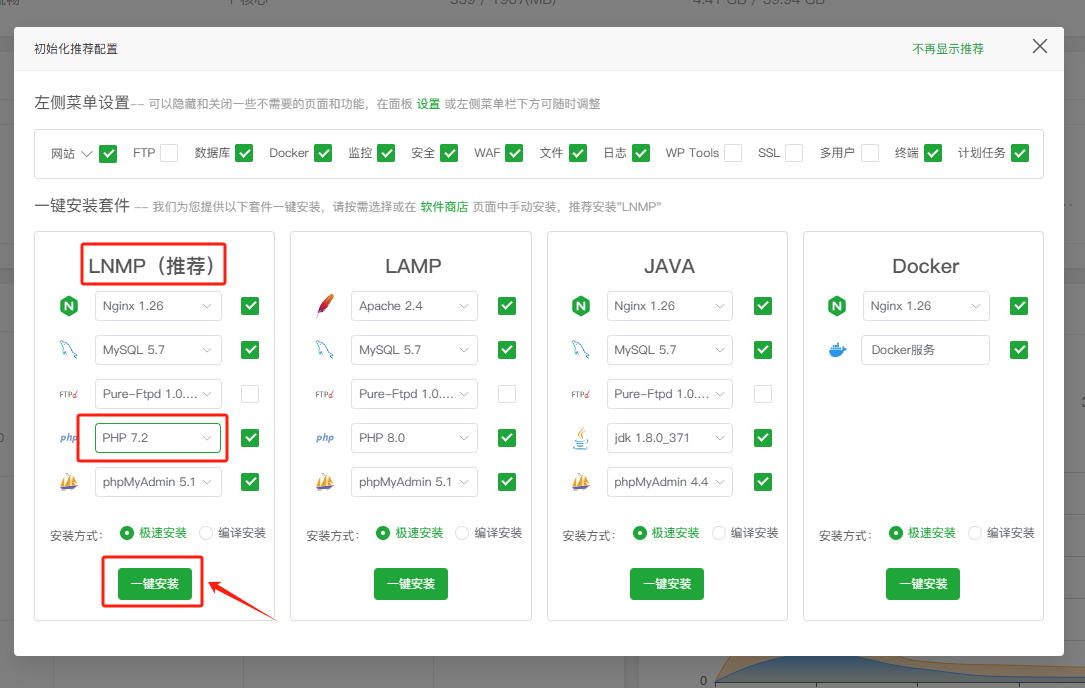Click the FTP icon in LNMP card
The width and height of the screenshot is (1085, 688).
coord(69,394)
